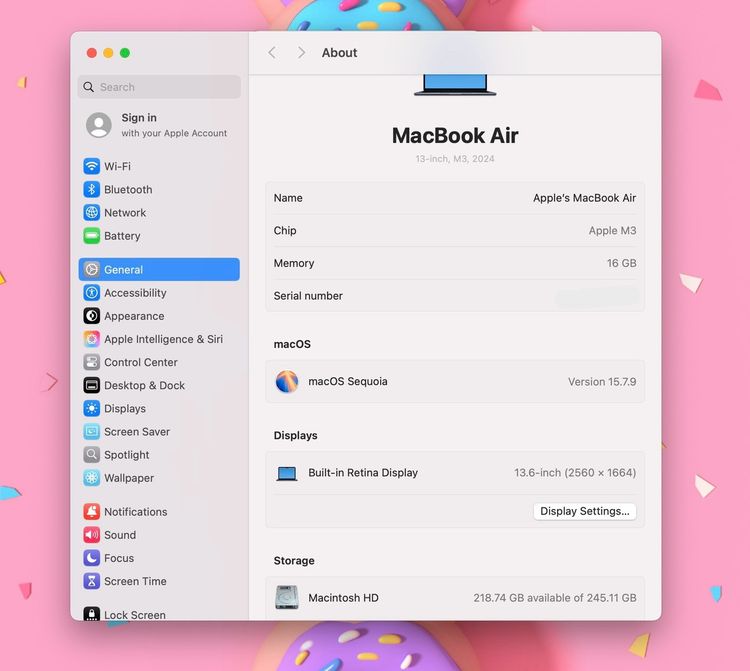Click the Displays section heading in About
The image size is (750, 671).
pos(296,436)
